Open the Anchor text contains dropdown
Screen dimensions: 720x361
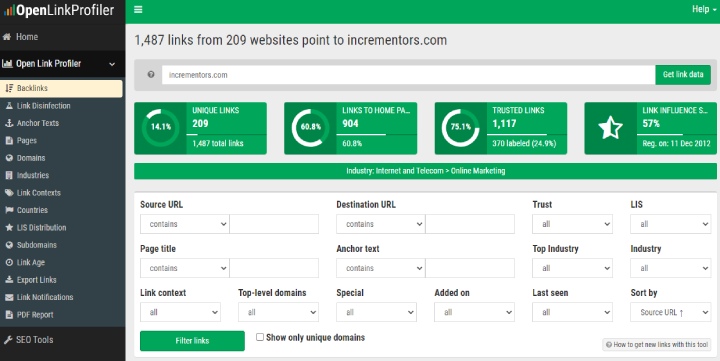point(381,268)
